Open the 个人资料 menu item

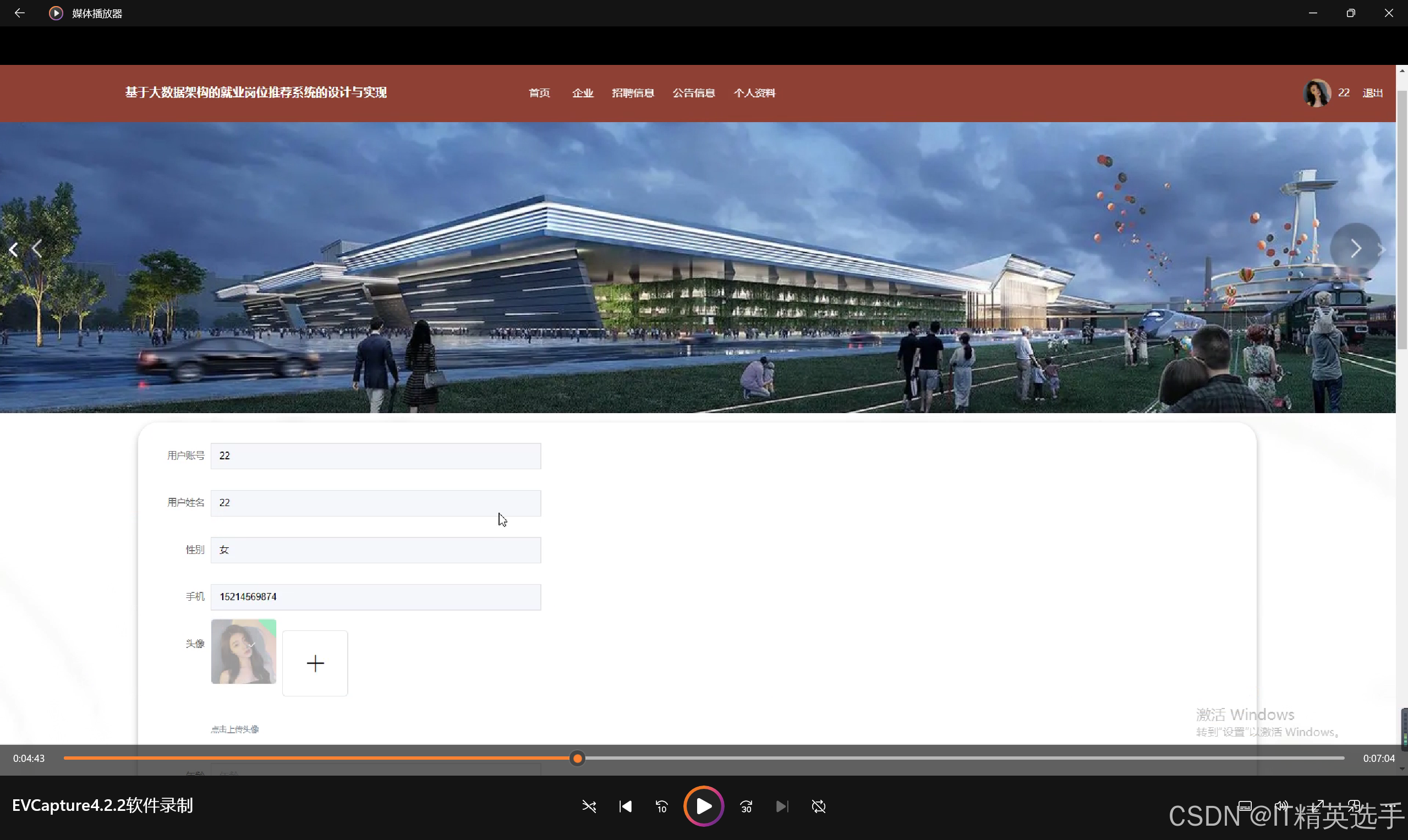click(x=754, y=93)
